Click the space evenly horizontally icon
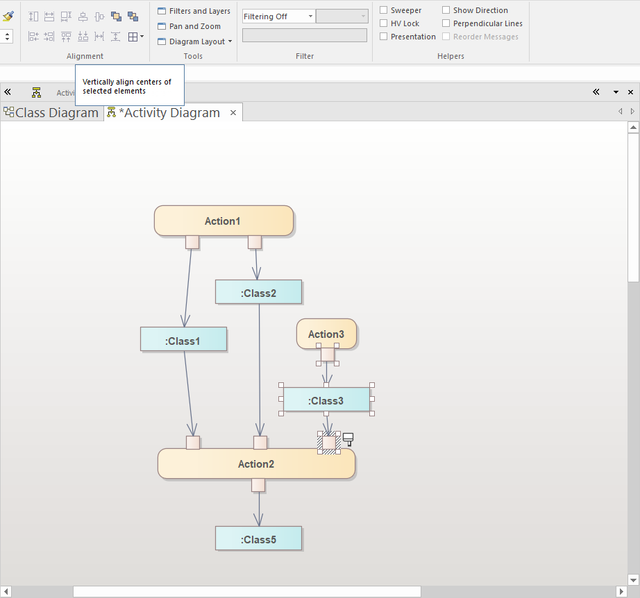Screen dimensions: 640x598 pos(99,37)
